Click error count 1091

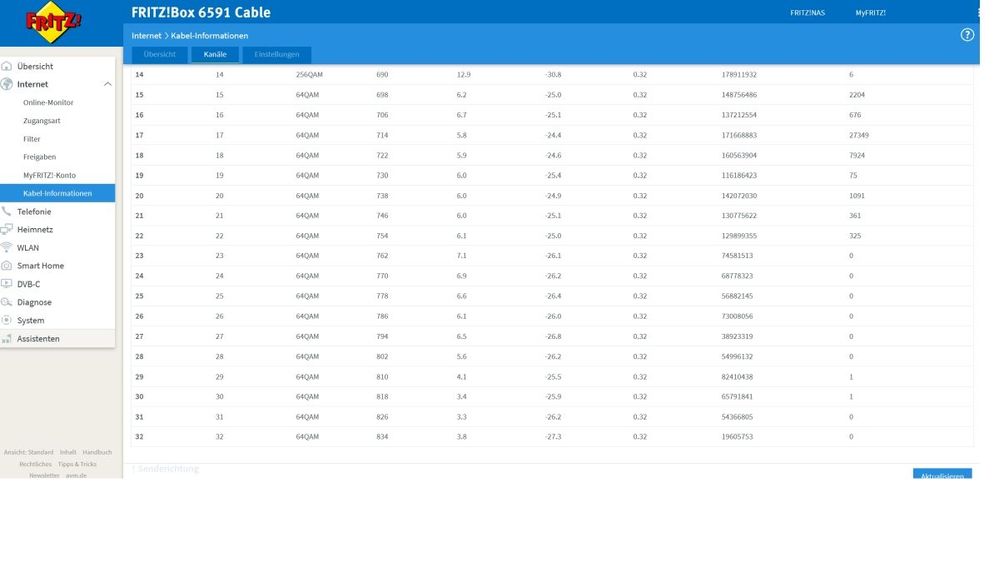(857, 196)
